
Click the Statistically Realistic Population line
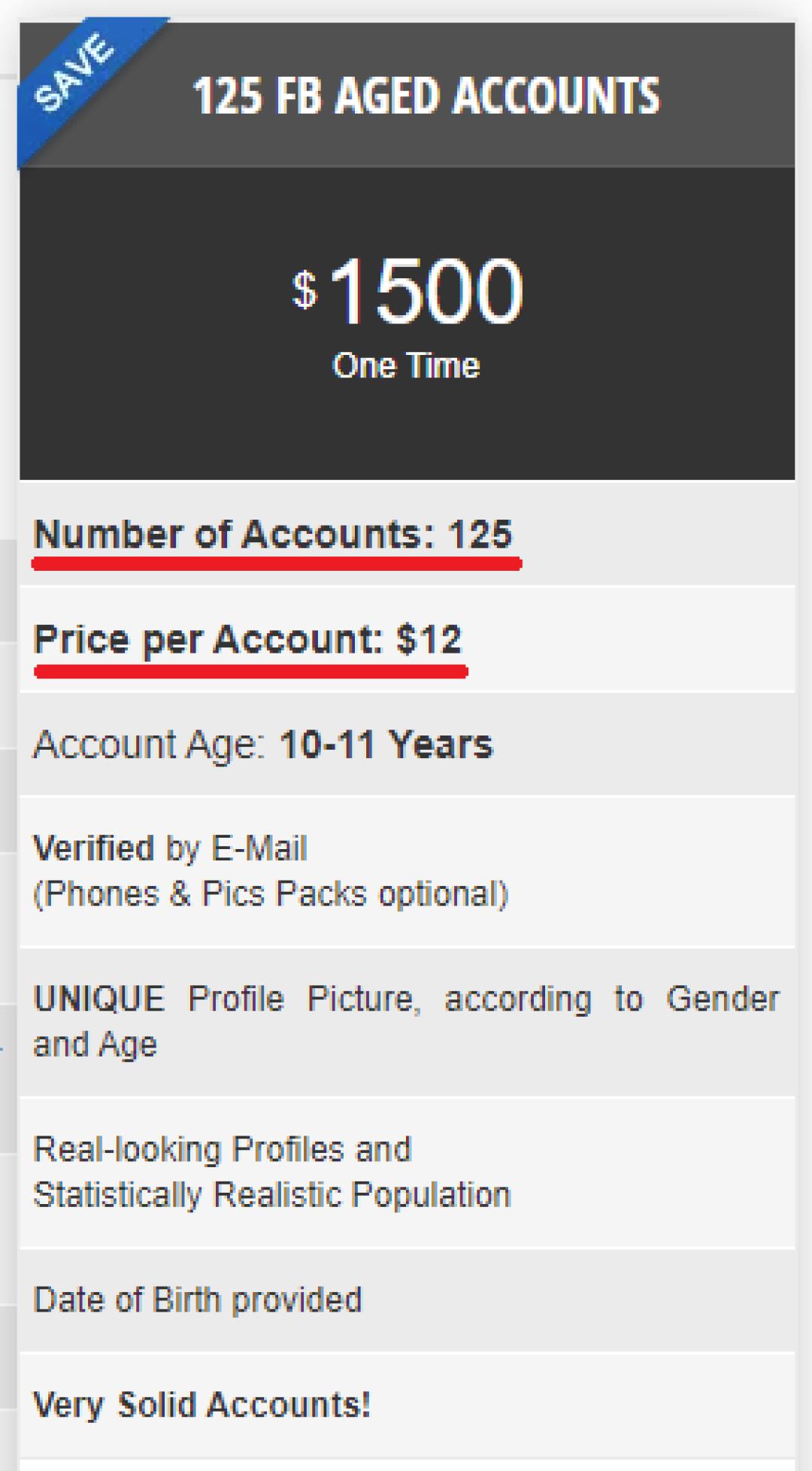point(271,1195)
